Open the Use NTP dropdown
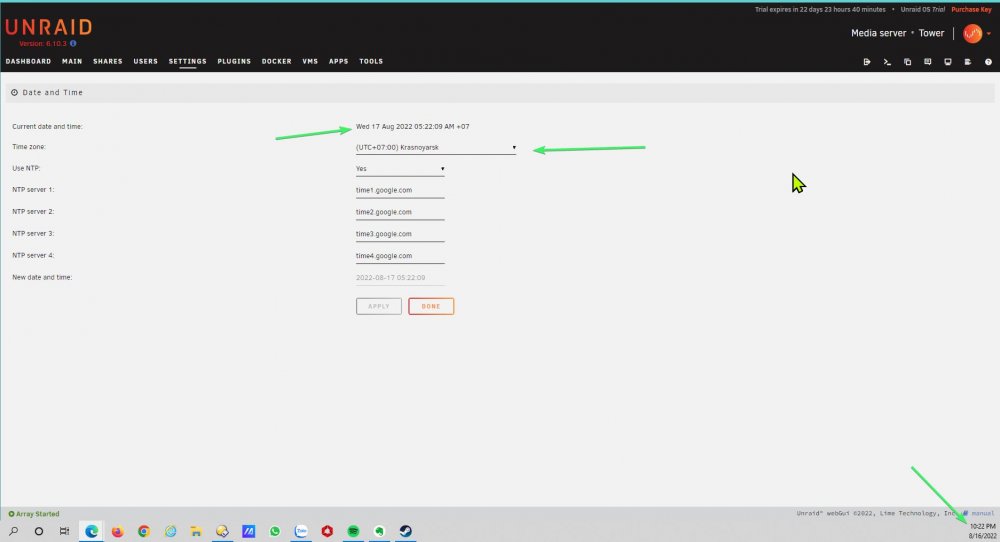1000x542 pixels. [x=400, y=169]
